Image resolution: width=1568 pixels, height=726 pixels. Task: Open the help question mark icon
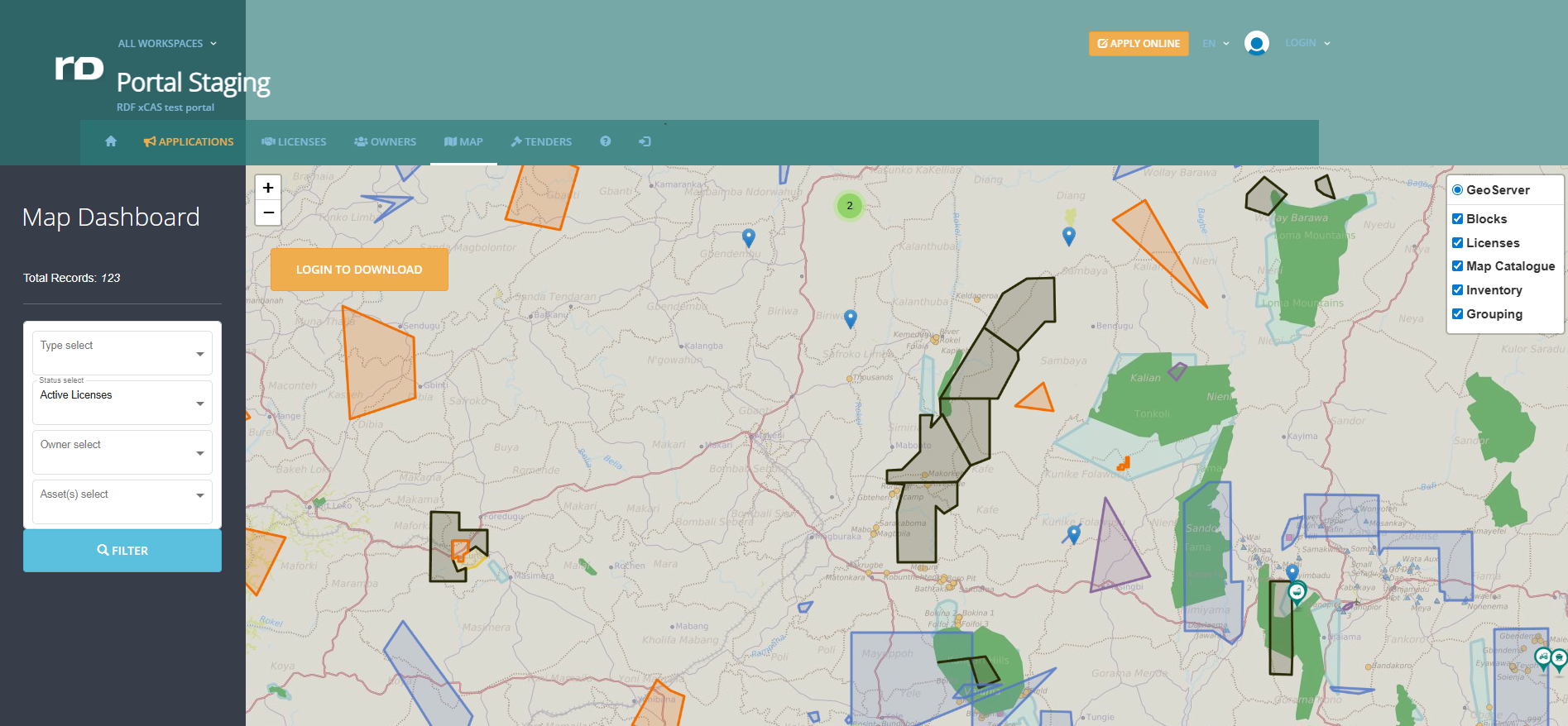click(606, 141)
